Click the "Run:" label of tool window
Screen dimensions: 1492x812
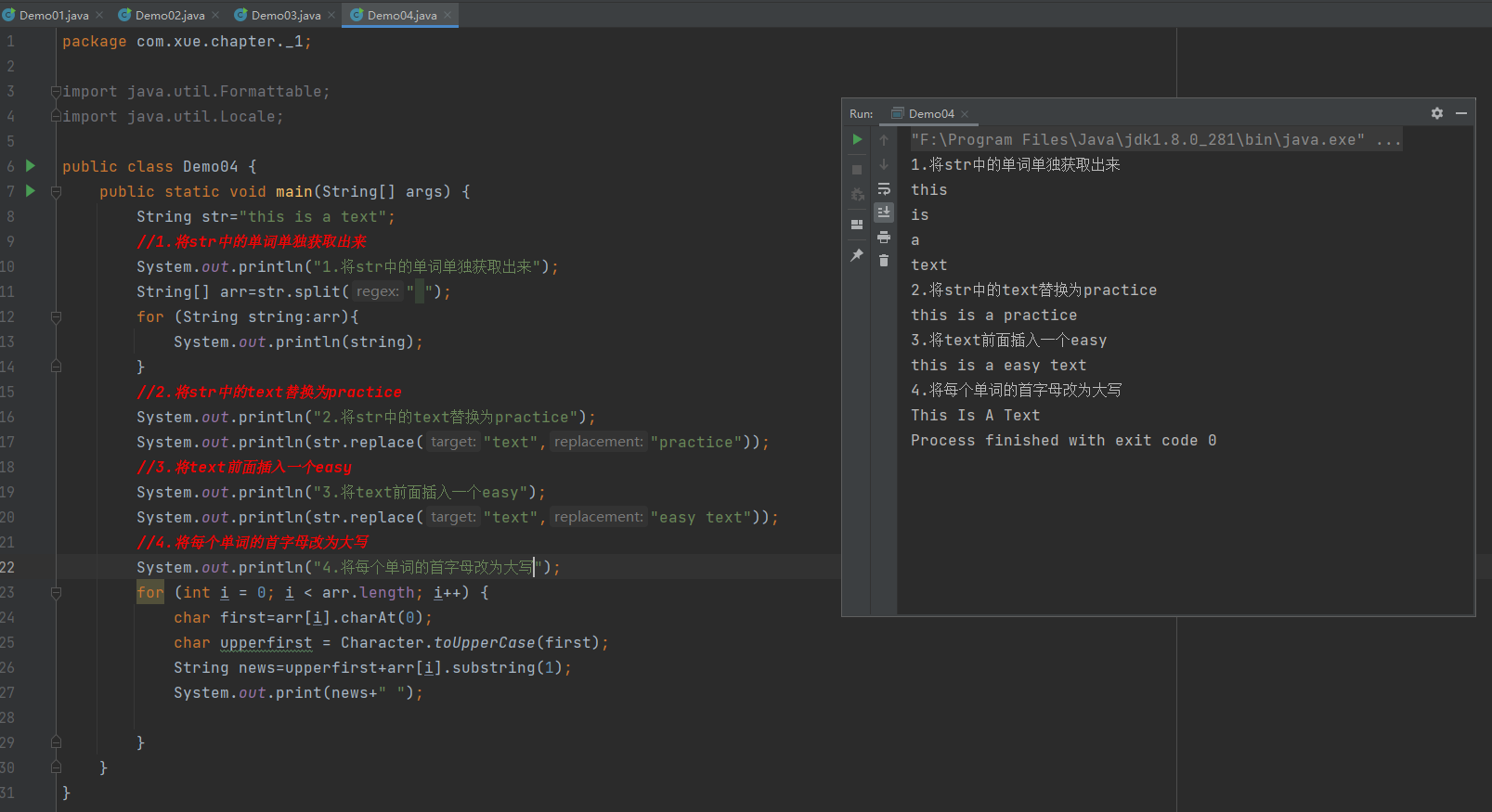pyautogui.click(x=861, y=113)
